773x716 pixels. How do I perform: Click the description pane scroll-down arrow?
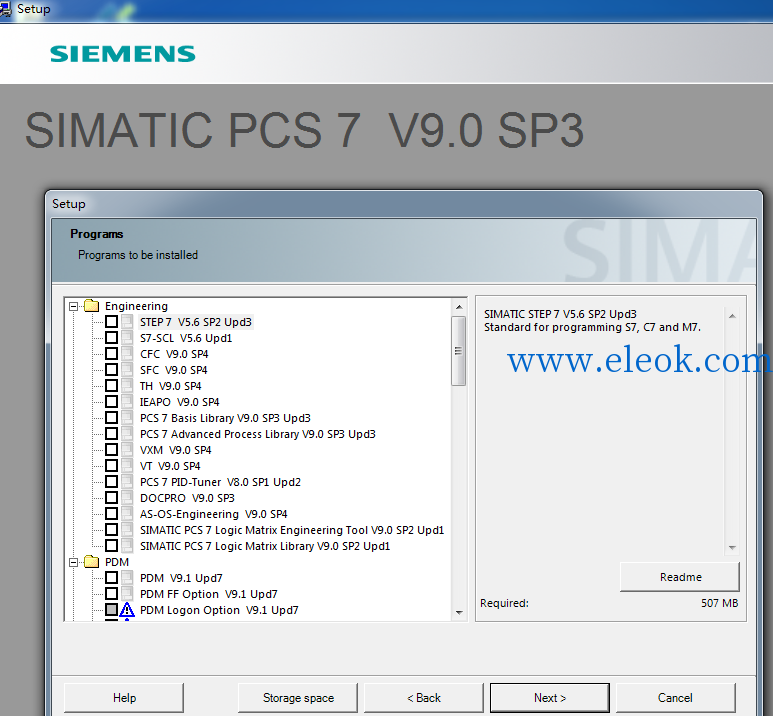[x=732, y=548]
